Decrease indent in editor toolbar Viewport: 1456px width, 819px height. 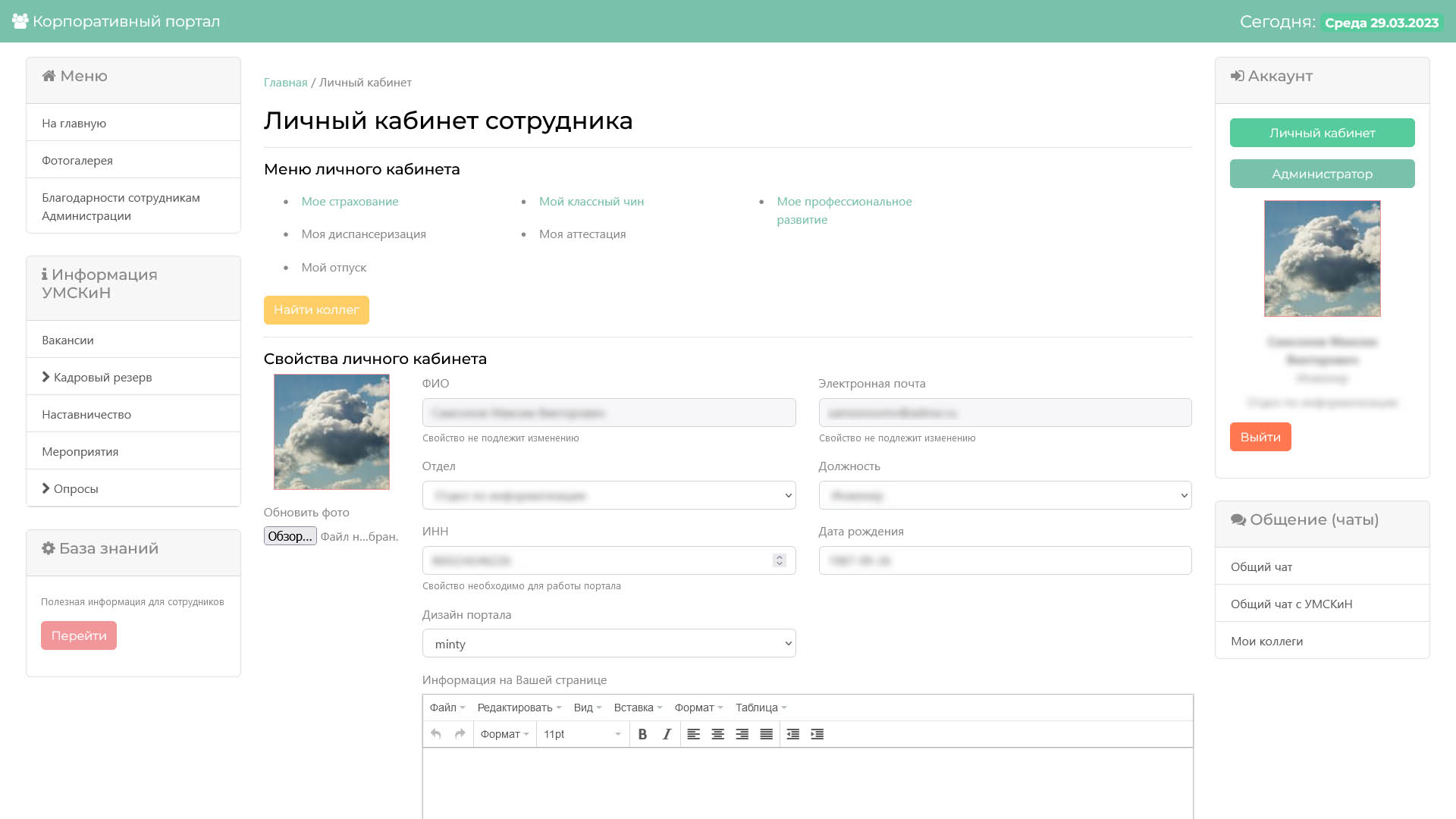pyautogui.click(x=792, y=734)
